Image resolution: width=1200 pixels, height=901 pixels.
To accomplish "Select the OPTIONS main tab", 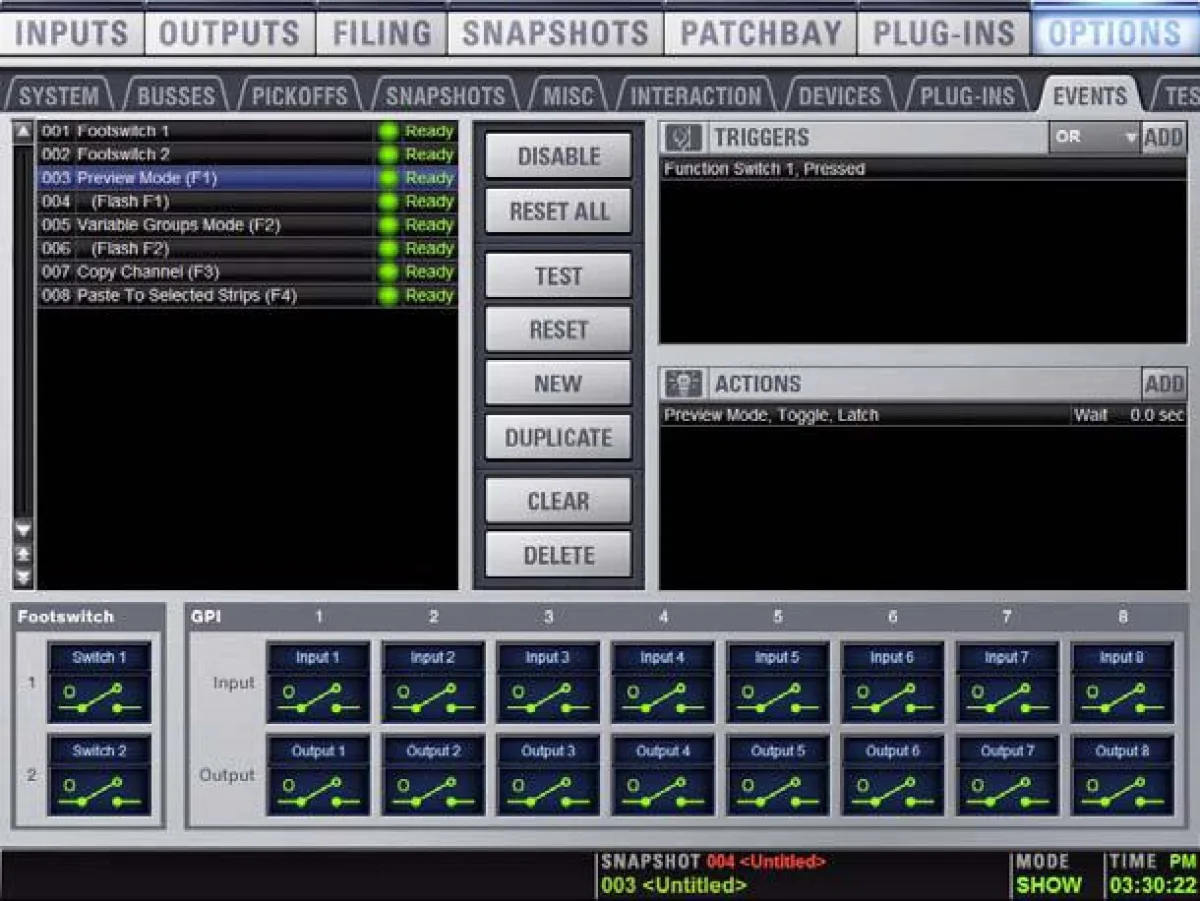I will [x=1115, y=33].
